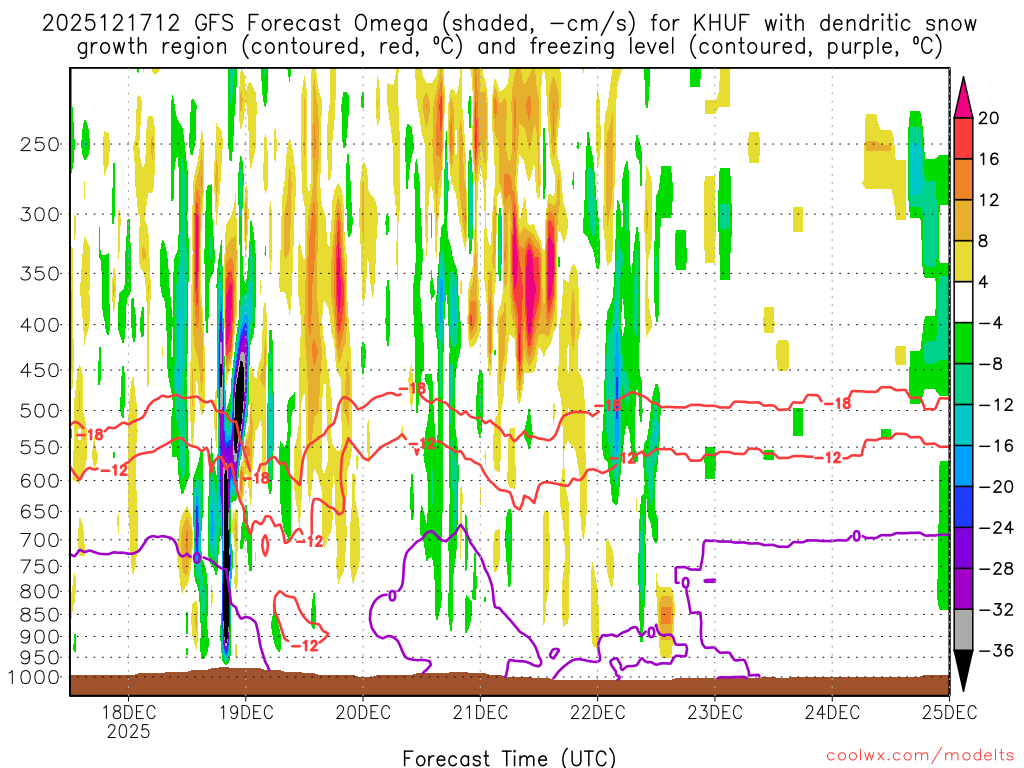Click the white -4 to 4 color bar segment

click(x=963, y=302)
